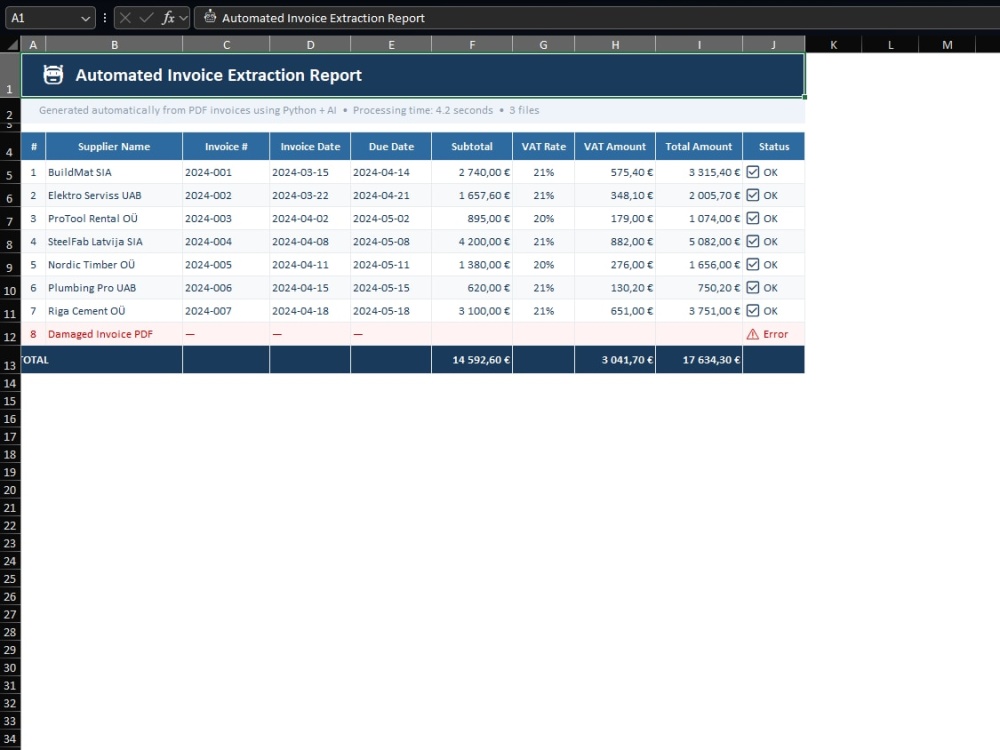Click the total subtotal 14 592,60 € cell
The width and height of the screenshot is (1000, 750).
pos(472,360)
